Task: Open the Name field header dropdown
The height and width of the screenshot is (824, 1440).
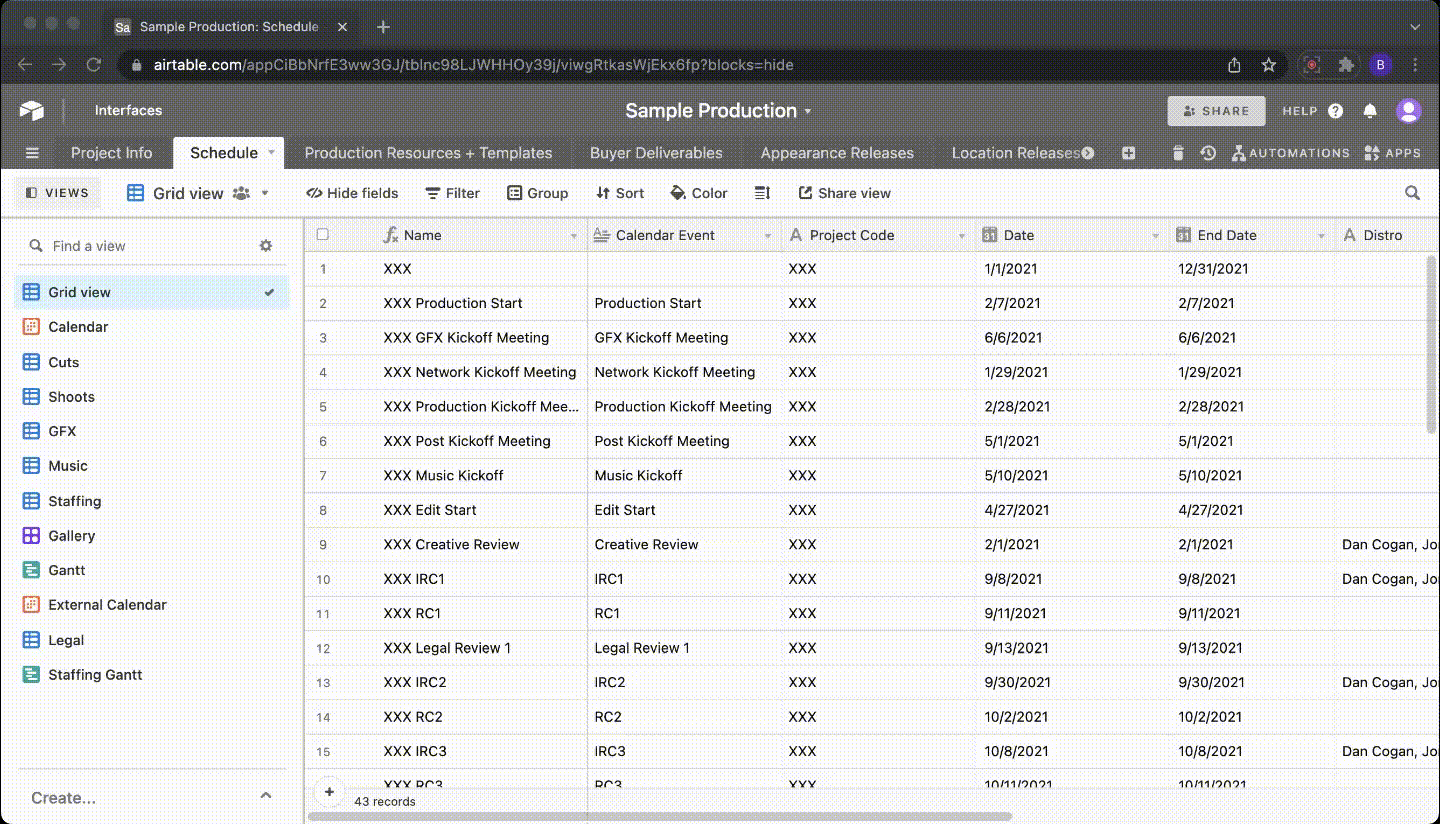Action: 573,235
